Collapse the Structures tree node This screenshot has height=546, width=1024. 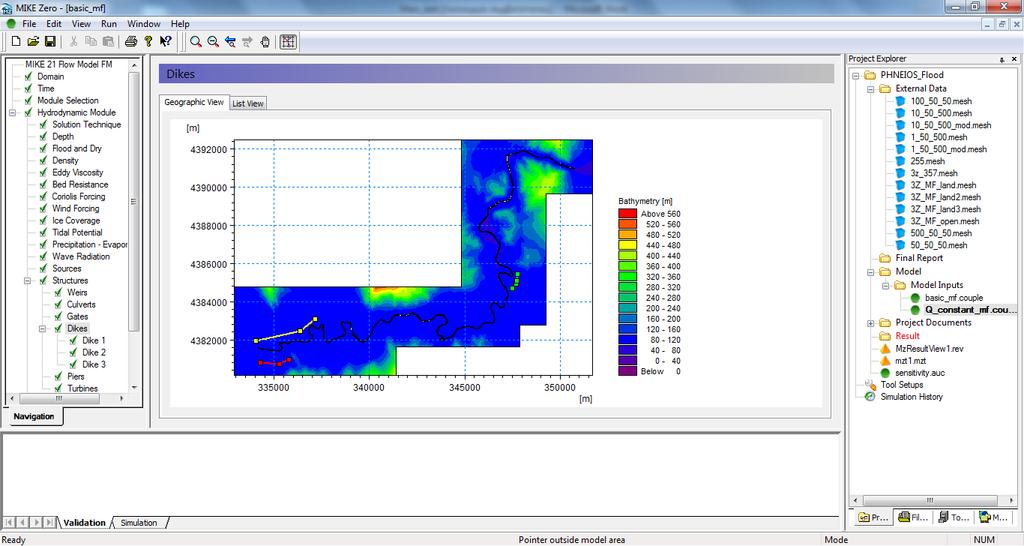click(27, 280)
